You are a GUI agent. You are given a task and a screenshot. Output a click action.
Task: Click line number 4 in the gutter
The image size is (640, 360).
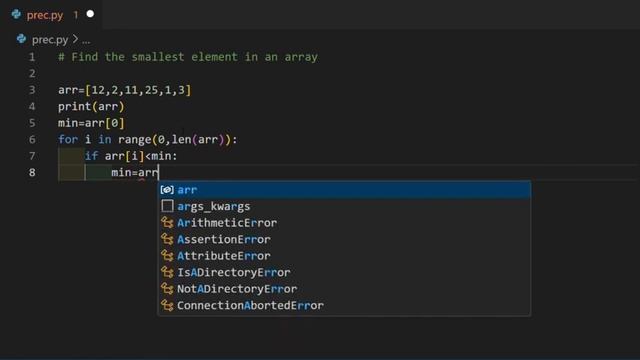coord(32,107)
